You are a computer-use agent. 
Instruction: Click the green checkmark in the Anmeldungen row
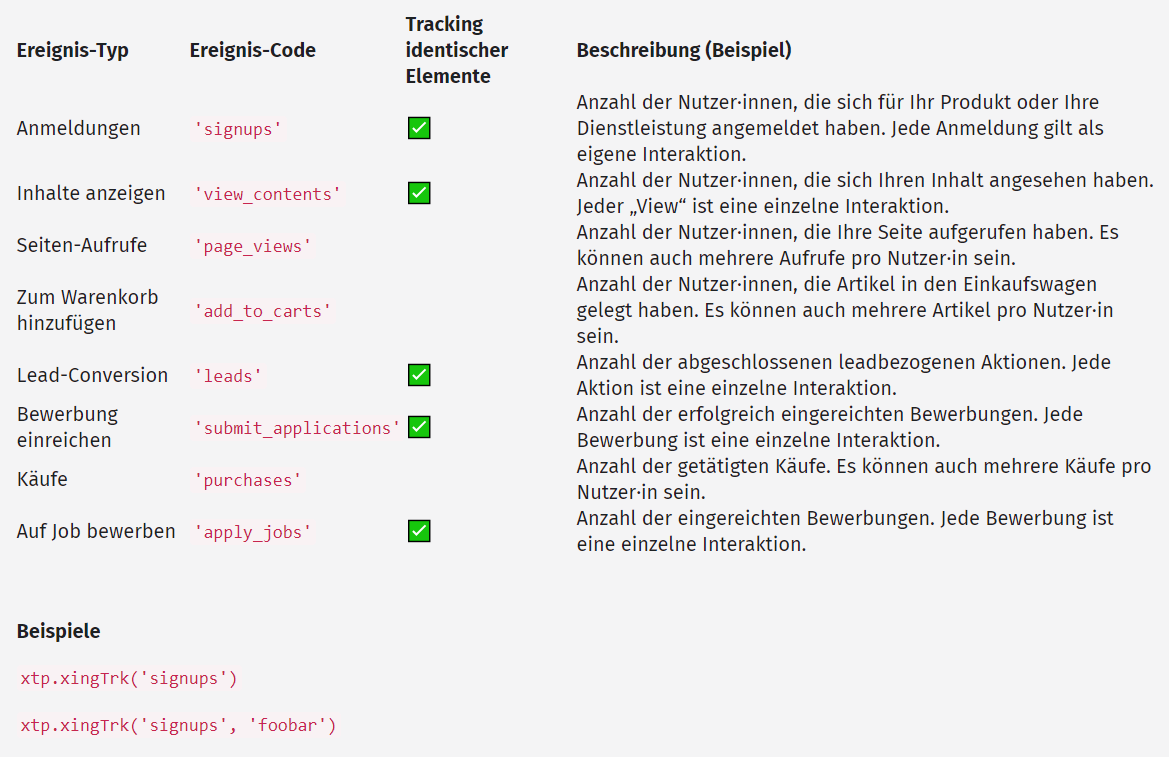point(419,128)
